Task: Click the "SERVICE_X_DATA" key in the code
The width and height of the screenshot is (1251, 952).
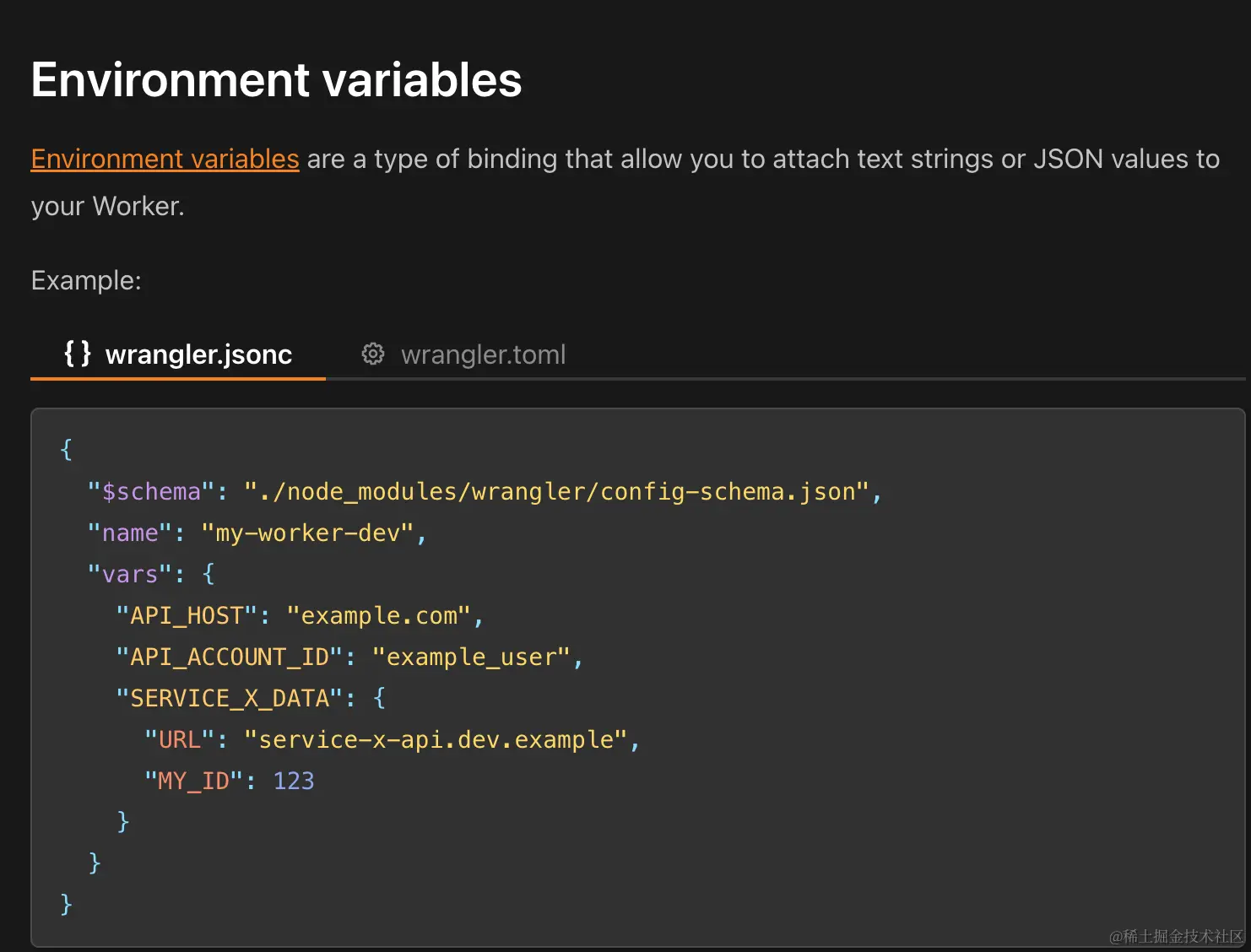Action: [230, 698]
